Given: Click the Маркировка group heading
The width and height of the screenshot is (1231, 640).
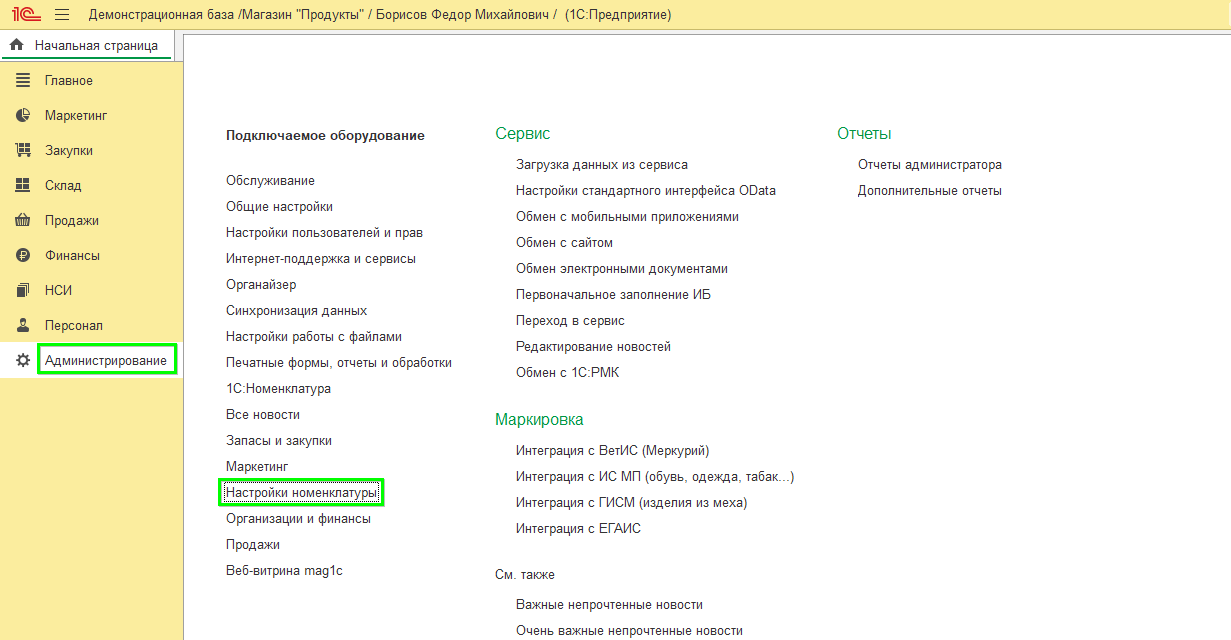Looking at the screenshot, I should [x=539, y=419].
